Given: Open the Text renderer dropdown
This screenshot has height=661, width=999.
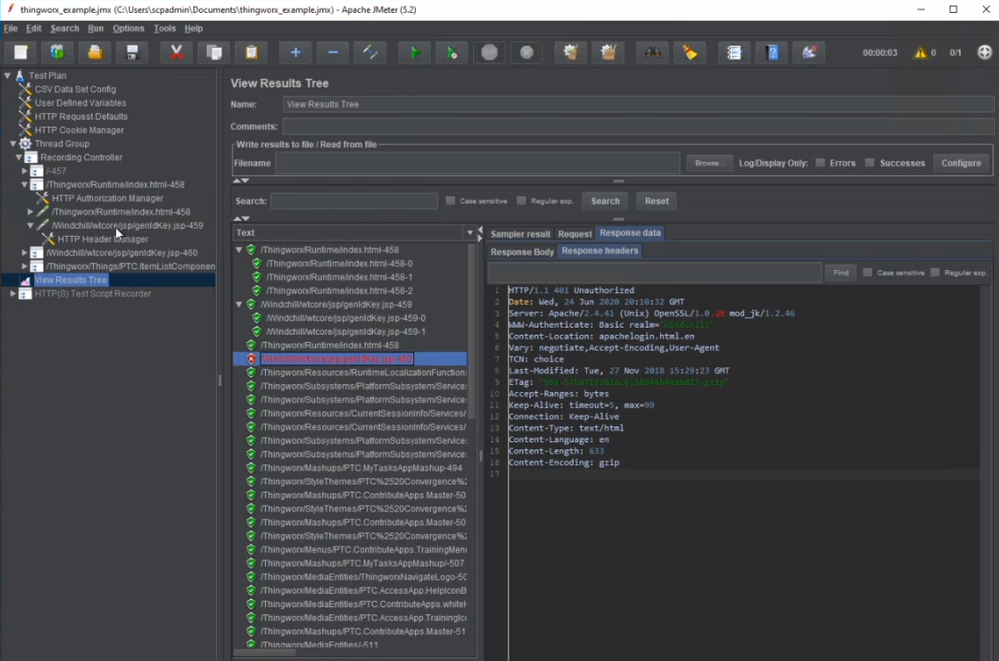Looking at the screenshot, I should pos(470,233).
